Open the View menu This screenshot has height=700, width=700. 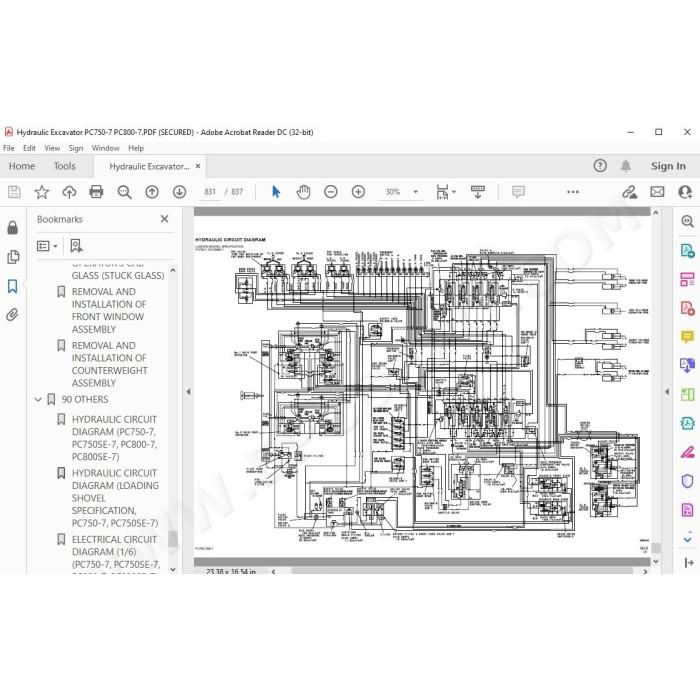(52, 148)
